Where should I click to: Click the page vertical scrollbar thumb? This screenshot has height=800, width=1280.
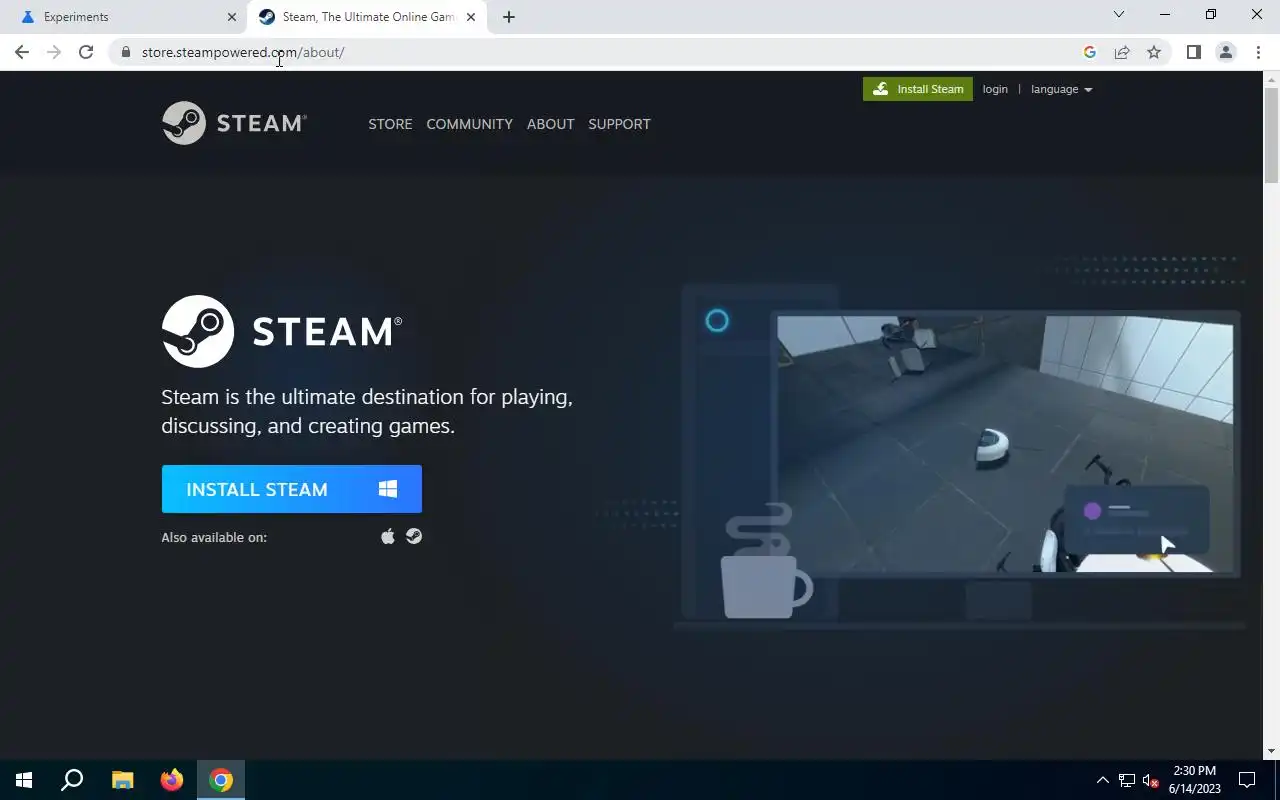click(1271, 135)
